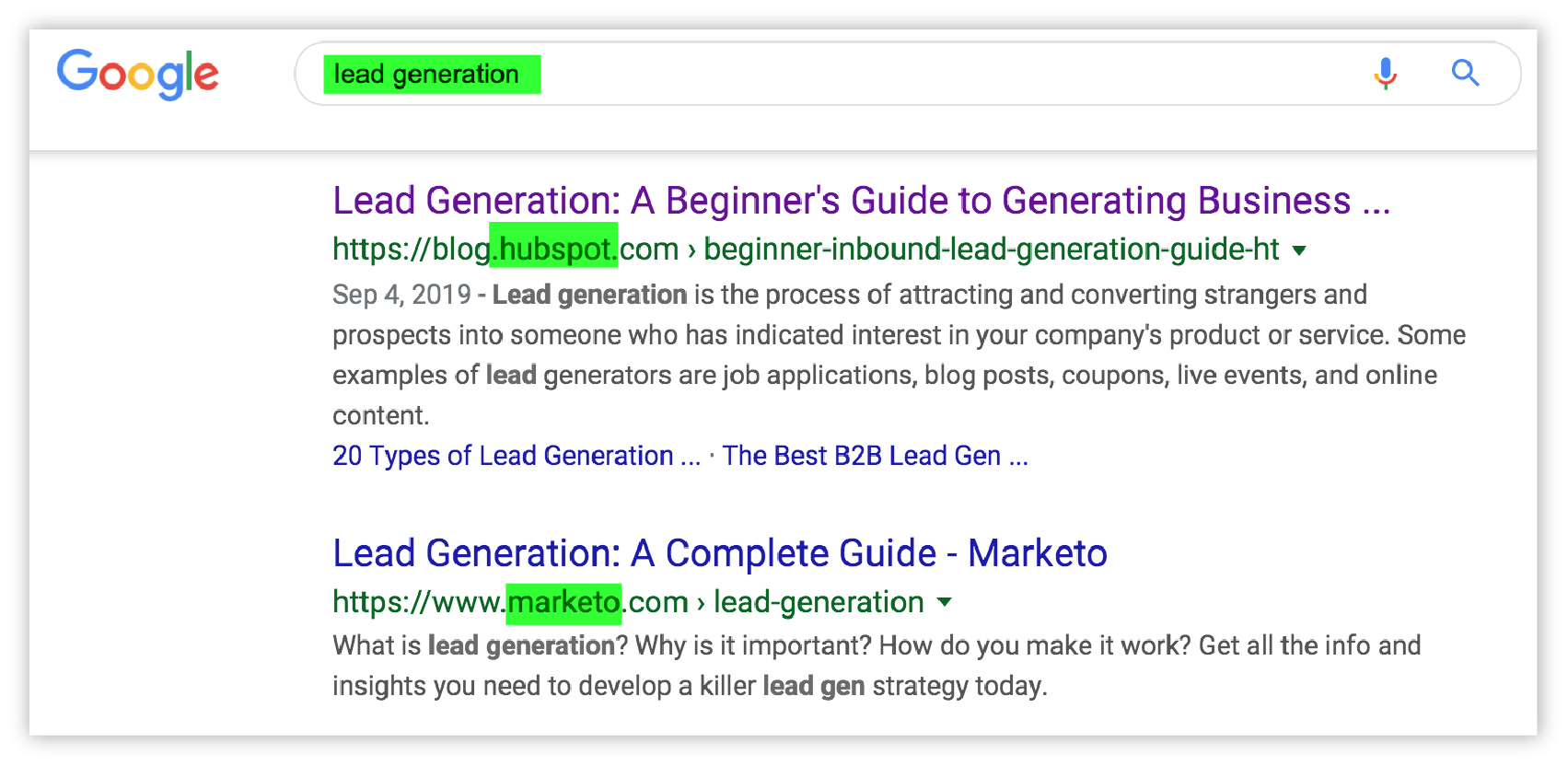This screenshot has width=1568, height=766.
Task: Activate voice search microphone icon
Action: tap(1385, 73)
